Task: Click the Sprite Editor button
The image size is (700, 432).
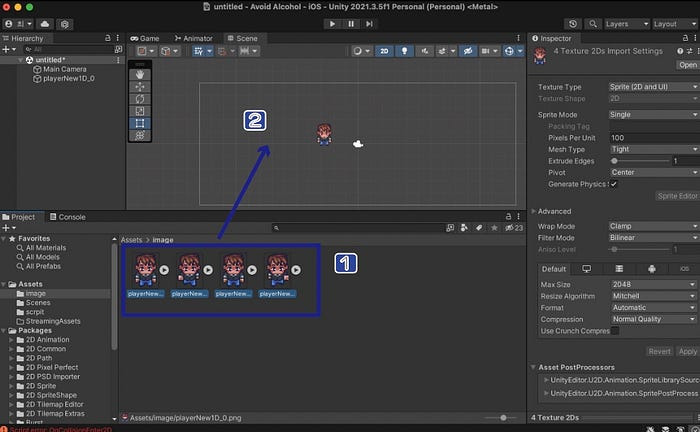Action: click(677, 198)
